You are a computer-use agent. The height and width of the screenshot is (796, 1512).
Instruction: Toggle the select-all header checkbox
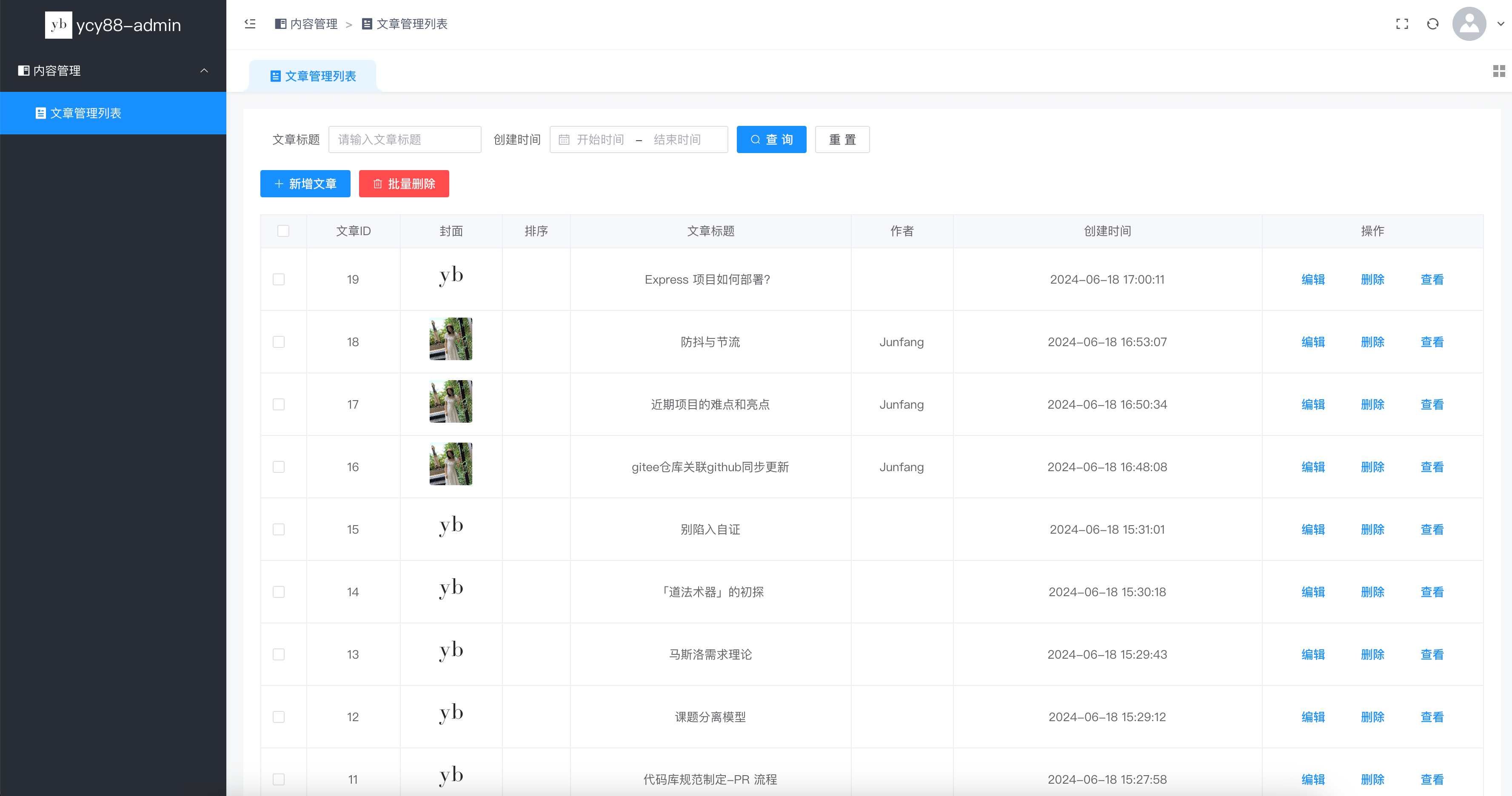coord(283,231)
